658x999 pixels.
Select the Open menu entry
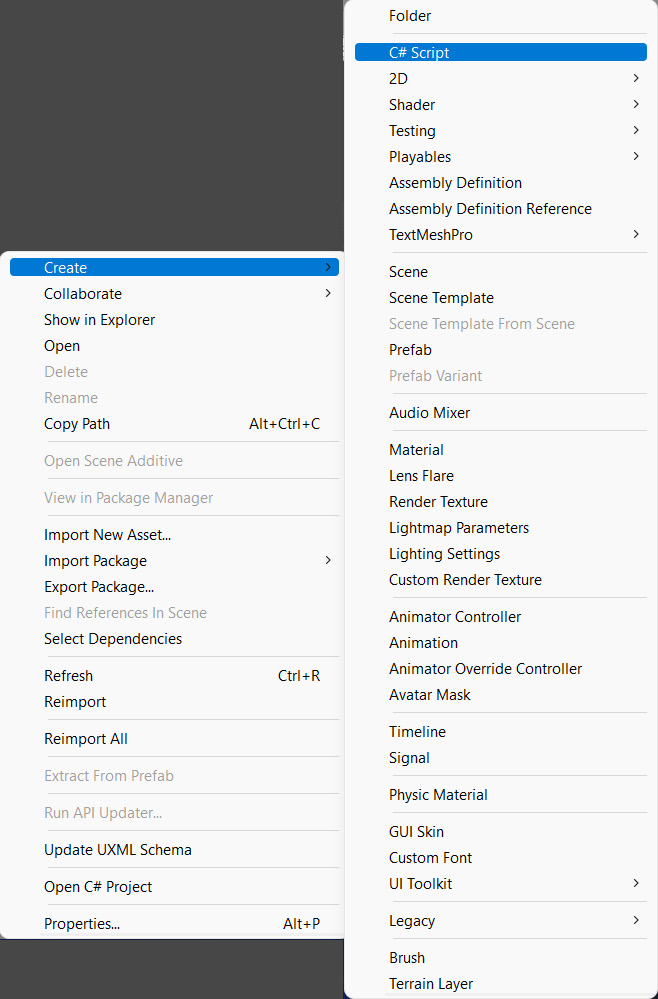pyautogui.click(x=174, y=346)
